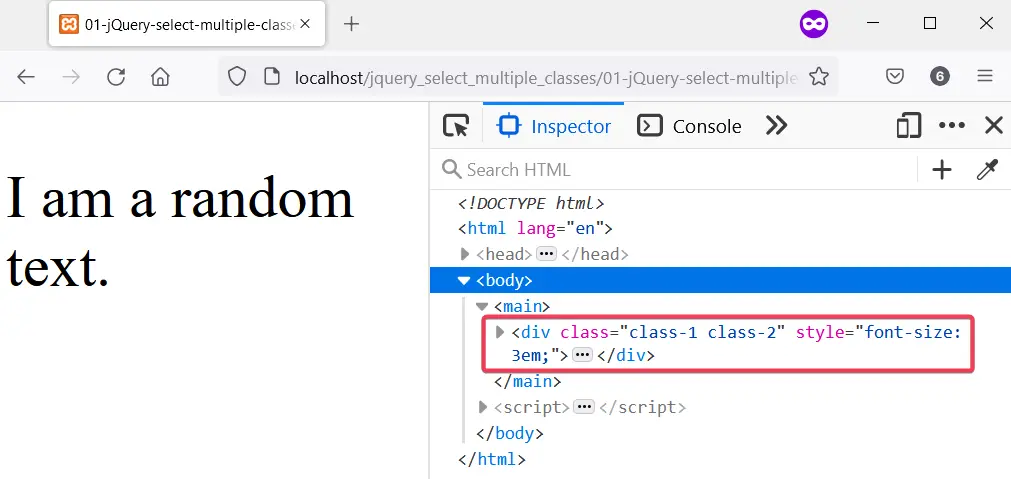
Task: Close the jQuery-select-multiple-classes browser tab
Action: click(x=306, y=24)
